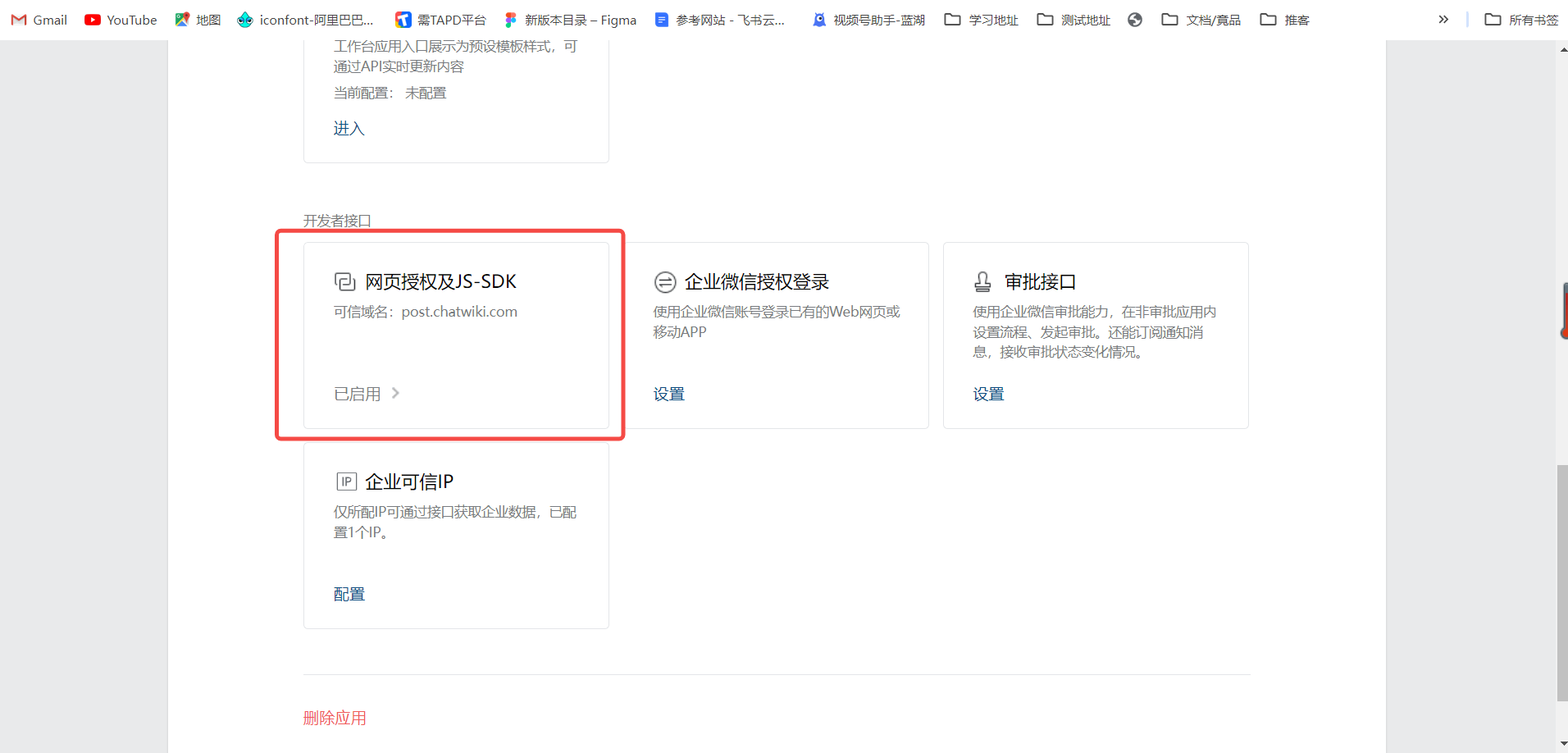Click 设置 under 审批接口
Image resolution: width=1568 pixels, height=753 pixels.
pos(989,394)
